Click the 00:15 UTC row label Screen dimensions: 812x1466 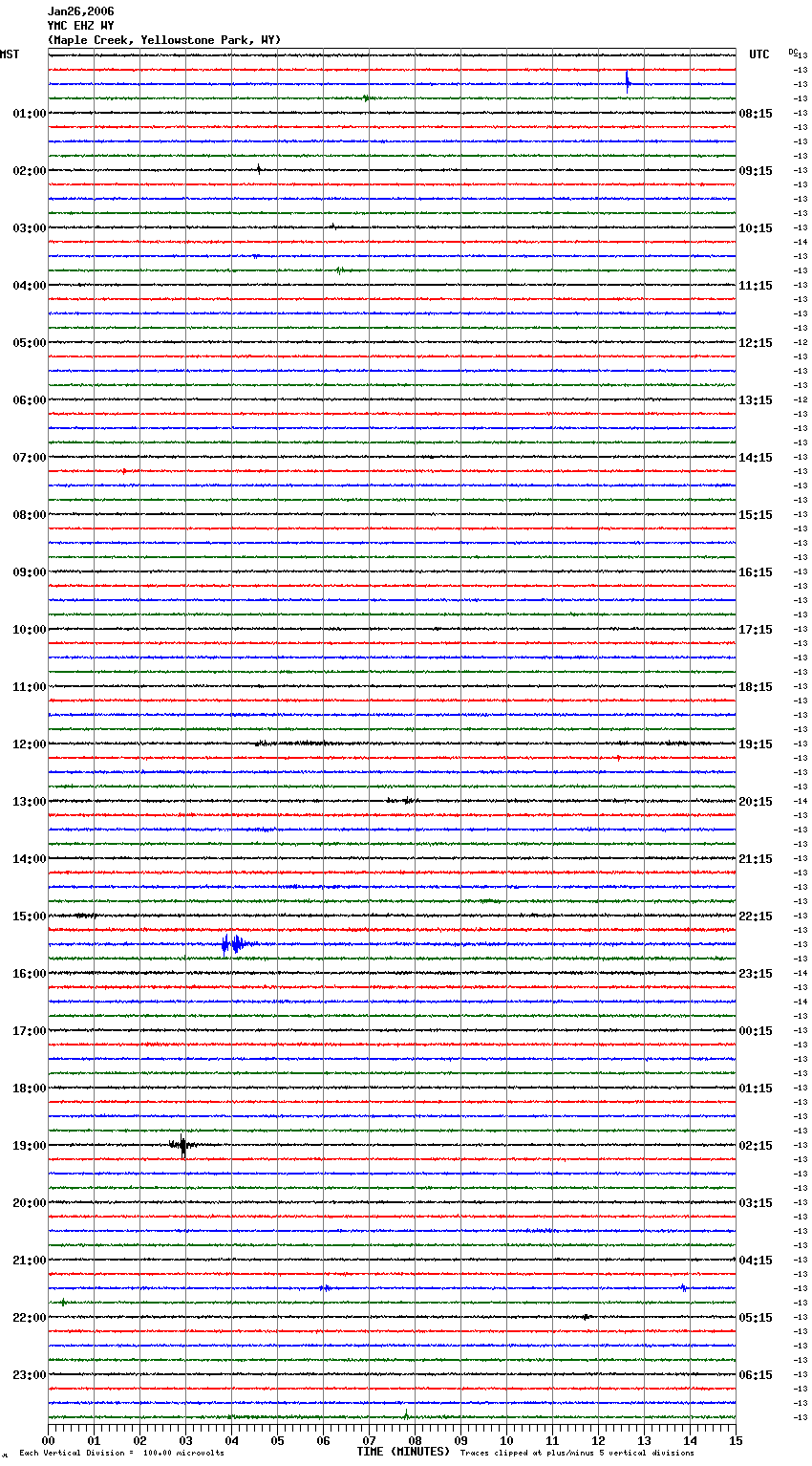pos(756,1031)
